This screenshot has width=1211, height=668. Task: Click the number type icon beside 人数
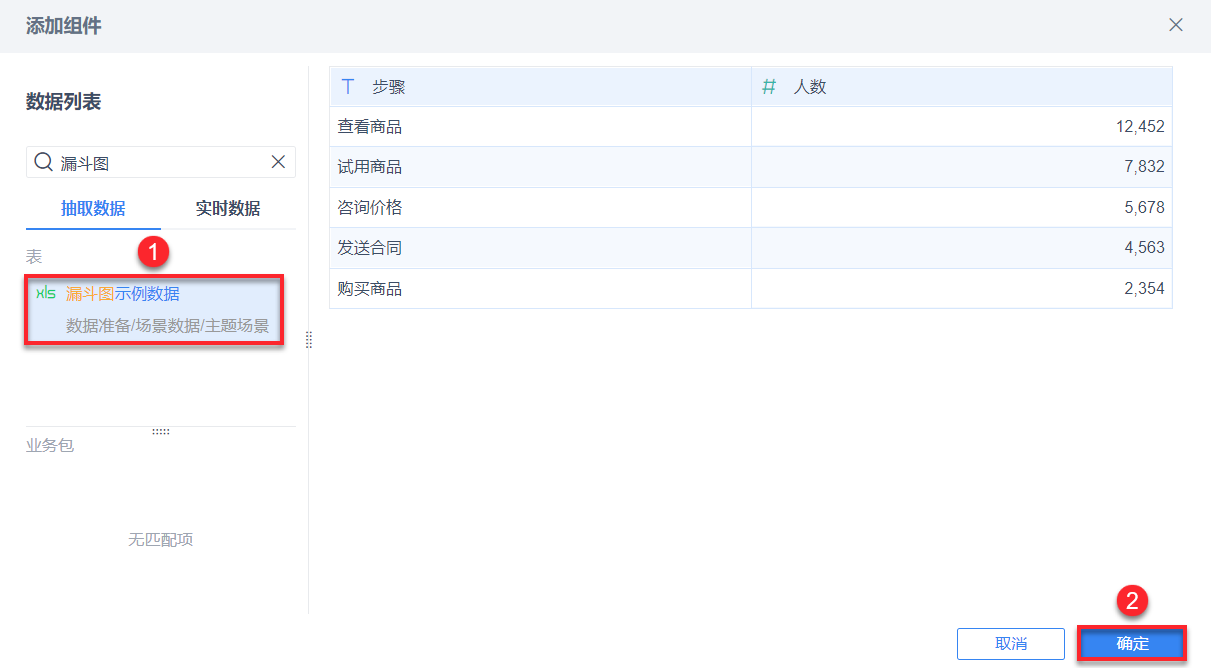pos(769,87)
